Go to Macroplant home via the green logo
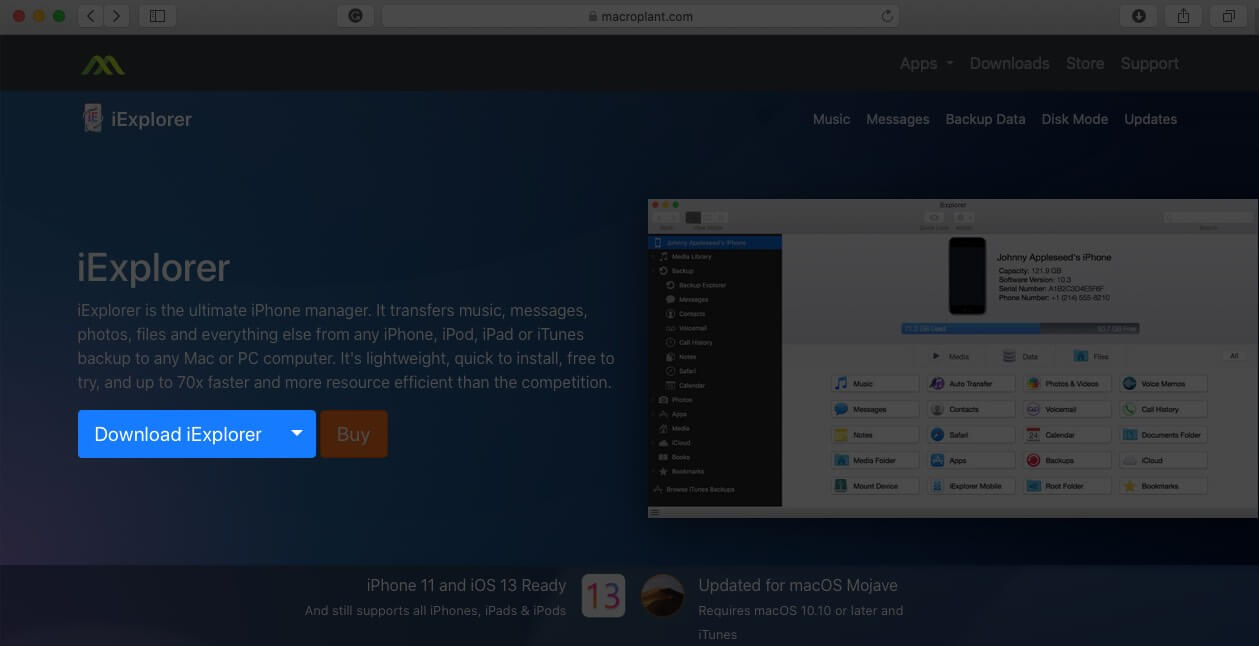The height and width of the screenshot is (646, 1259). tap(103, 64)
